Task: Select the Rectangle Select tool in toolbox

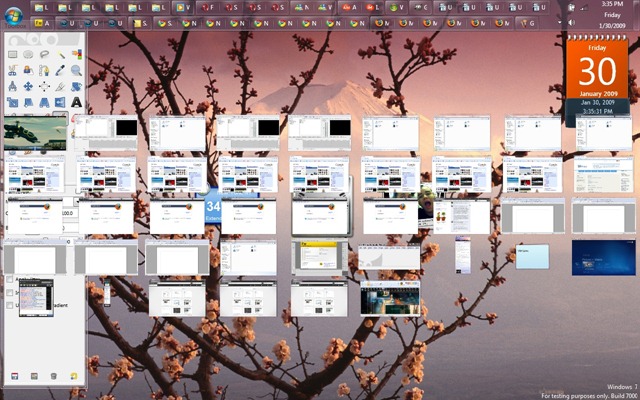Action: click(13, 54)
